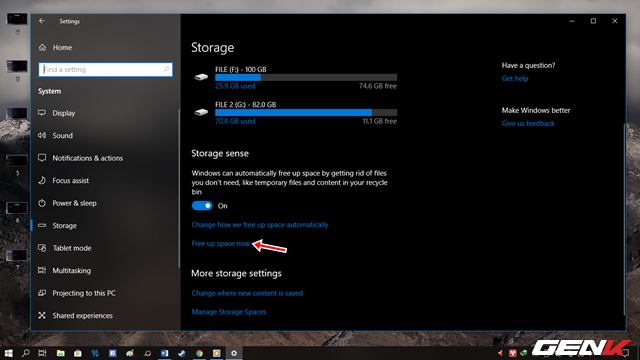The width and height of the screenshot is (640, 360).
Task: Open the paint palette app in taskbar
Action: (130, 353)
